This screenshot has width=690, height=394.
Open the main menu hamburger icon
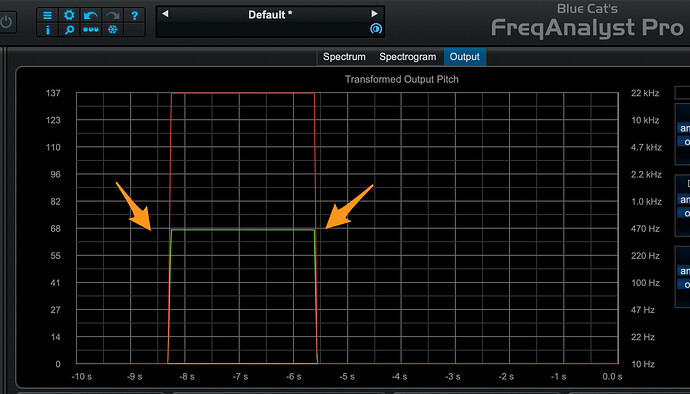click(x=47, y=15)
